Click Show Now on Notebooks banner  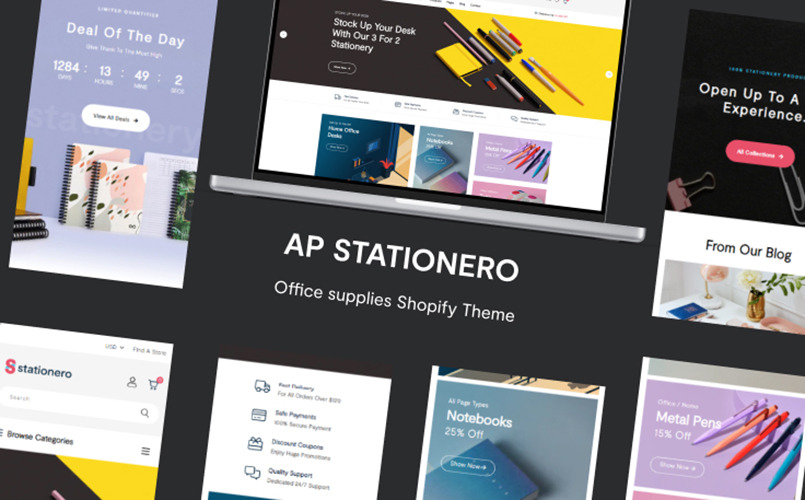(468, 465)
